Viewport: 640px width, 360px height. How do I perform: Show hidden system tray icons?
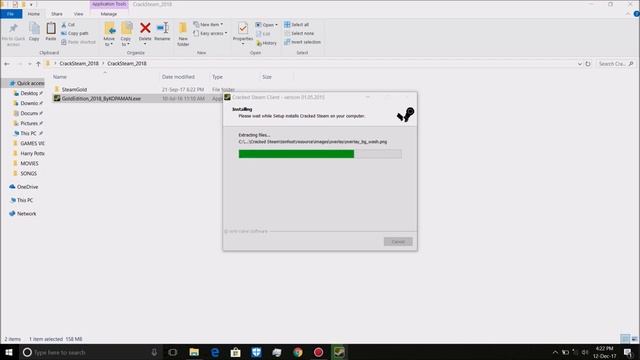[x=555, y=352]
